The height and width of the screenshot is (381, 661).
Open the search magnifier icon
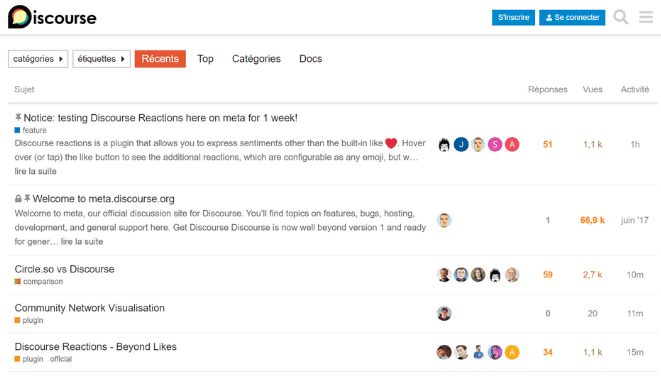[x=621, y=17]
